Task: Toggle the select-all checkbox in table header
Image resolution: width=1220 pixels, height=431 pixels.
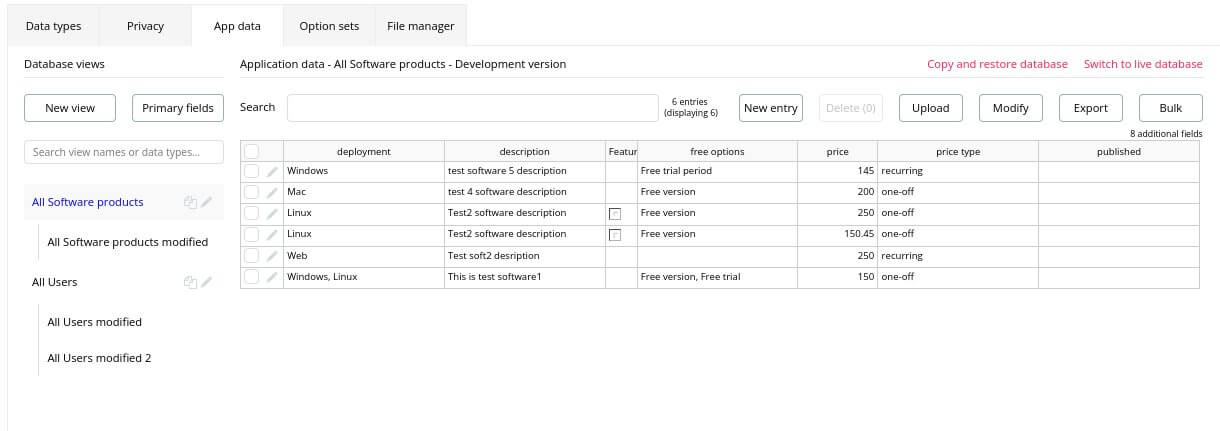Action: 251,151
